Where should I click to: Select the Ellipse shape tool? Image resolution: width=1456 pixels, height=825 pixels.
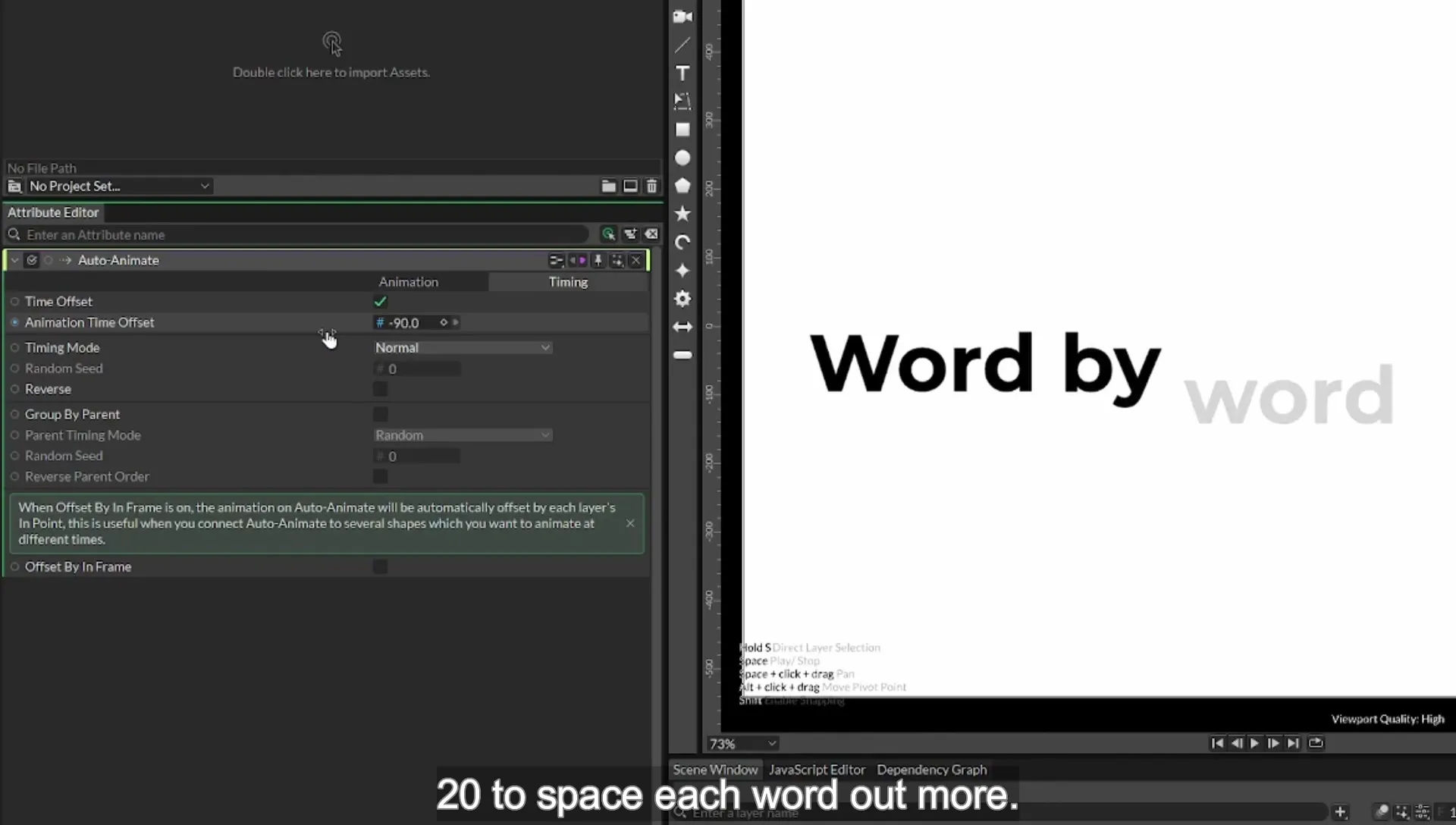(x=682, y=158)
